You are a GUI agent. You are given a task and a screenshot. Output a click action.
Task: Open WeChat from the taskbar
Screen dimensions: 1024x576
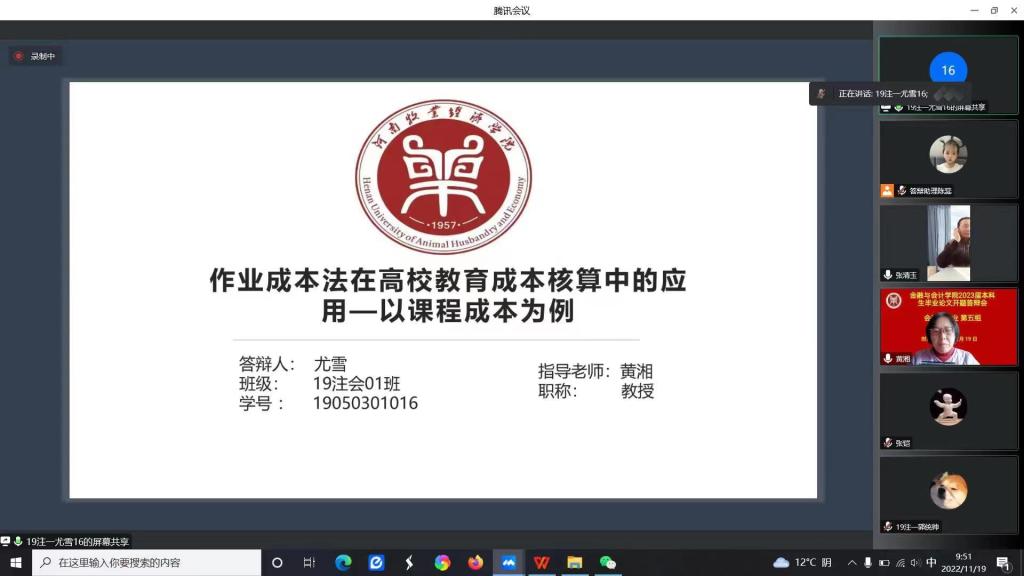point(607,563)
